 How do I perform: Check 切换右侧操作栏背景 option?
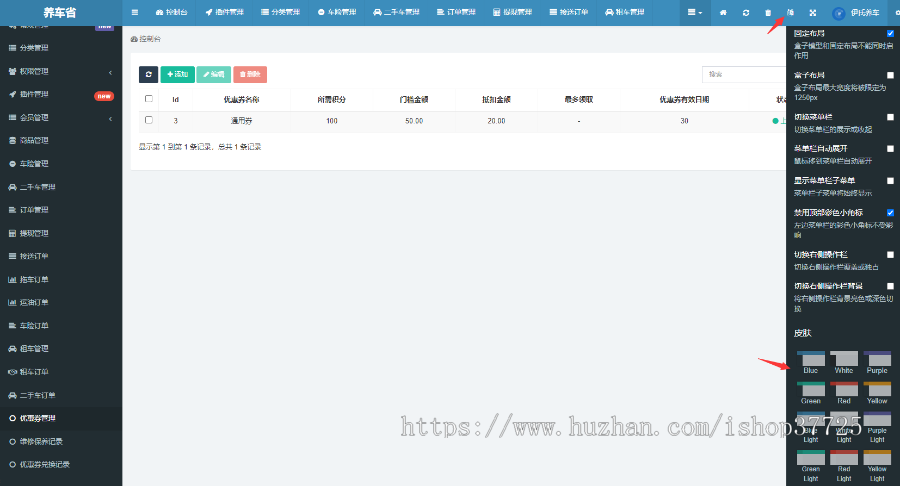pos(890,286)
